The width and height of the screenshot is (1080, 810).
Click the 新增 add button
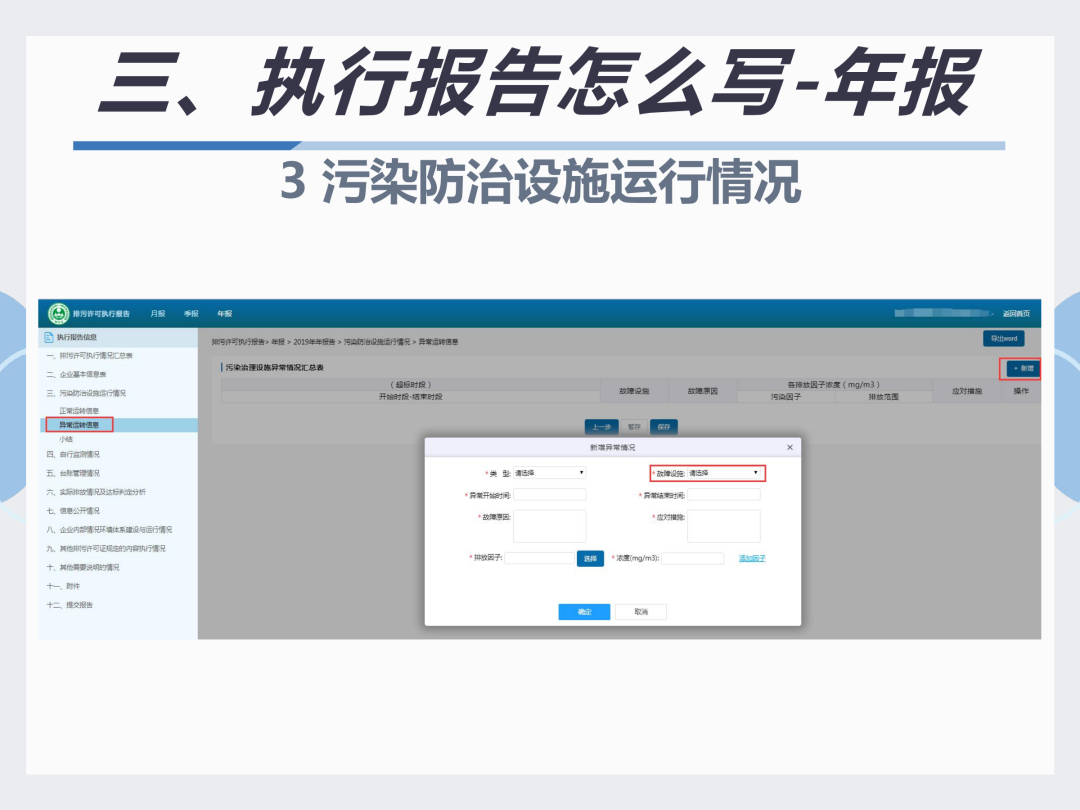1023,368
